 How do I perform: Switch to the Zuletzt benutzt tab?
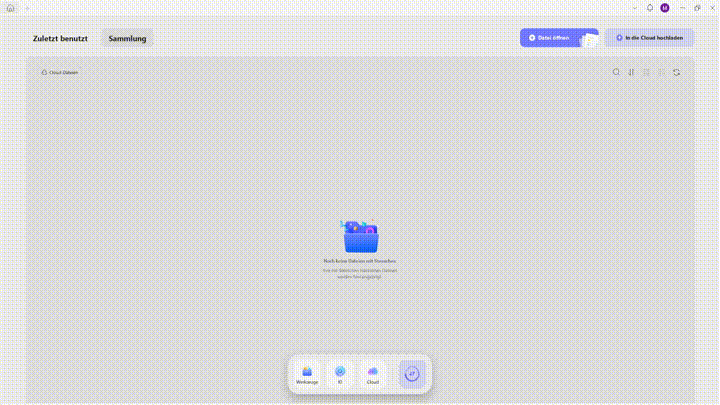(60, 39)
